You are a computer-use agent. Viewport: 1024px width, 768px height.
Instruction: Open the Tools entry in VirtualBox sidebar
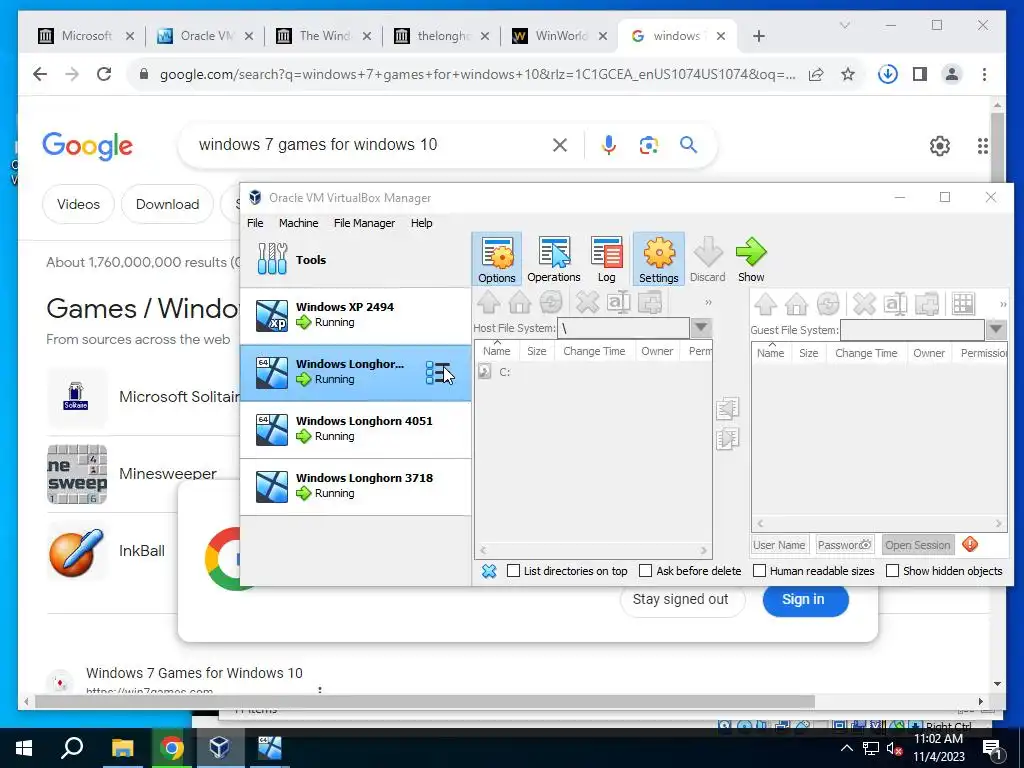click(355, 259)
